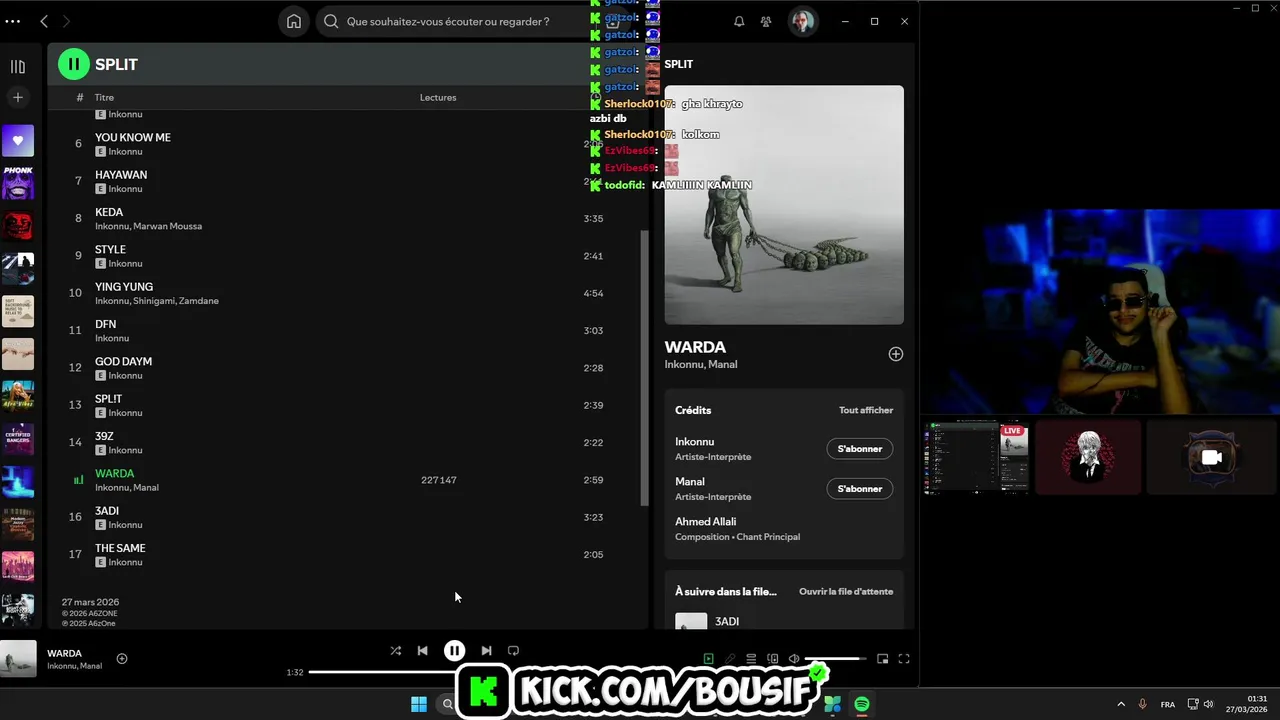This screenshot has width=1280, height=720.
Task: Subscribe to Manal in Crédits
Action: click(x=859, y=489)
